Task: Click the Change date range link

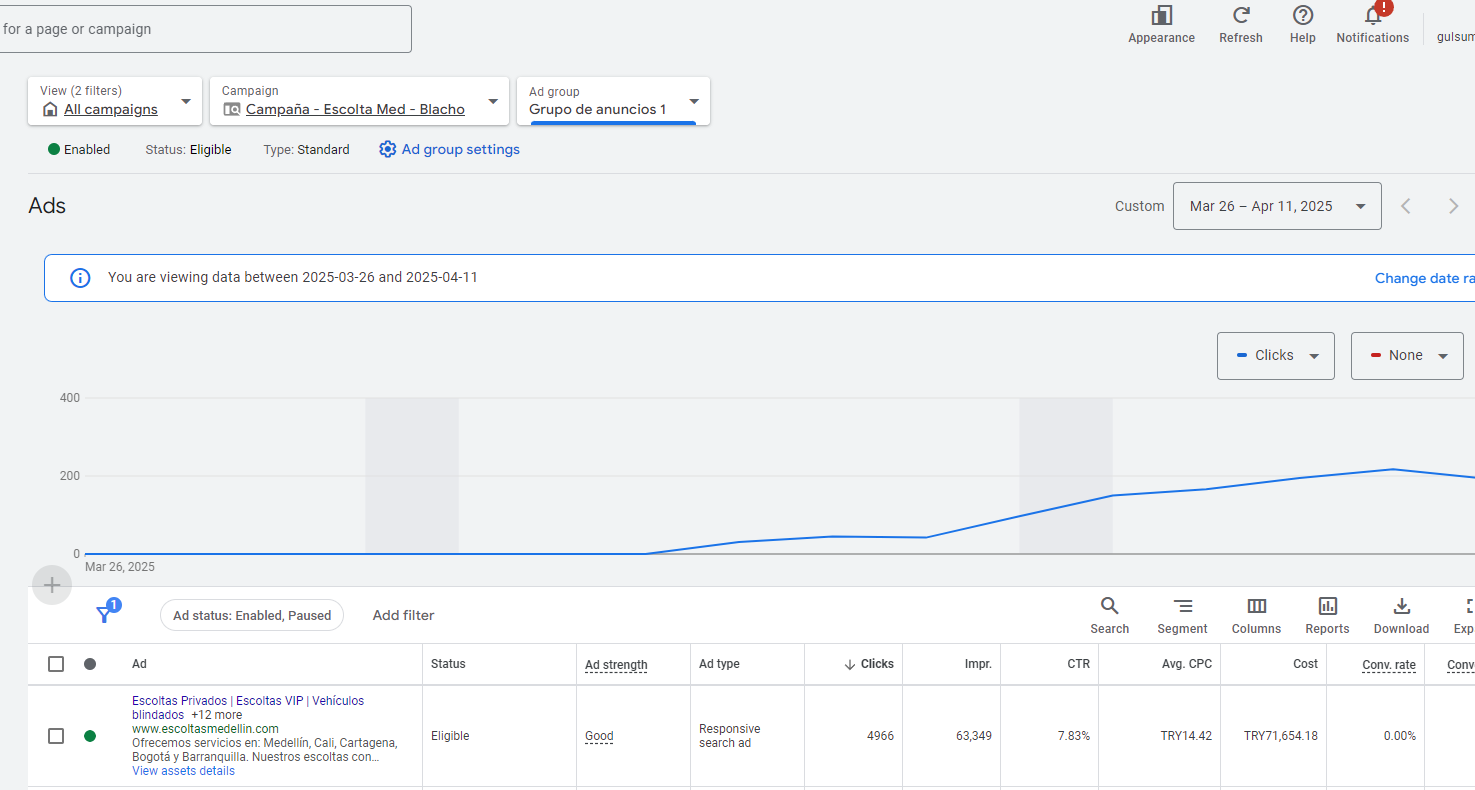Action: [1425, 278]
